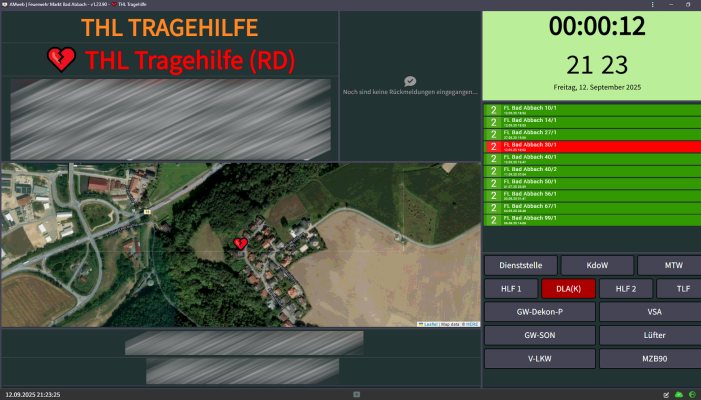Click the heart marker on the map
The height and width of the screenshot is (400, 701).
tap(240, 243)
